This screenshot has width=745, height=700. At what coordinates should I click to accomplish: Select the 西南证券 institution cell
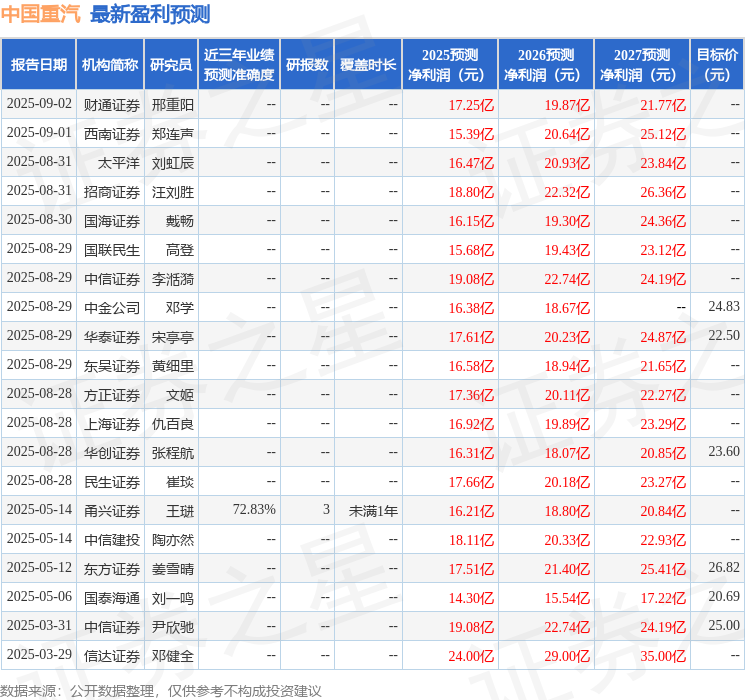click(112, 134)
